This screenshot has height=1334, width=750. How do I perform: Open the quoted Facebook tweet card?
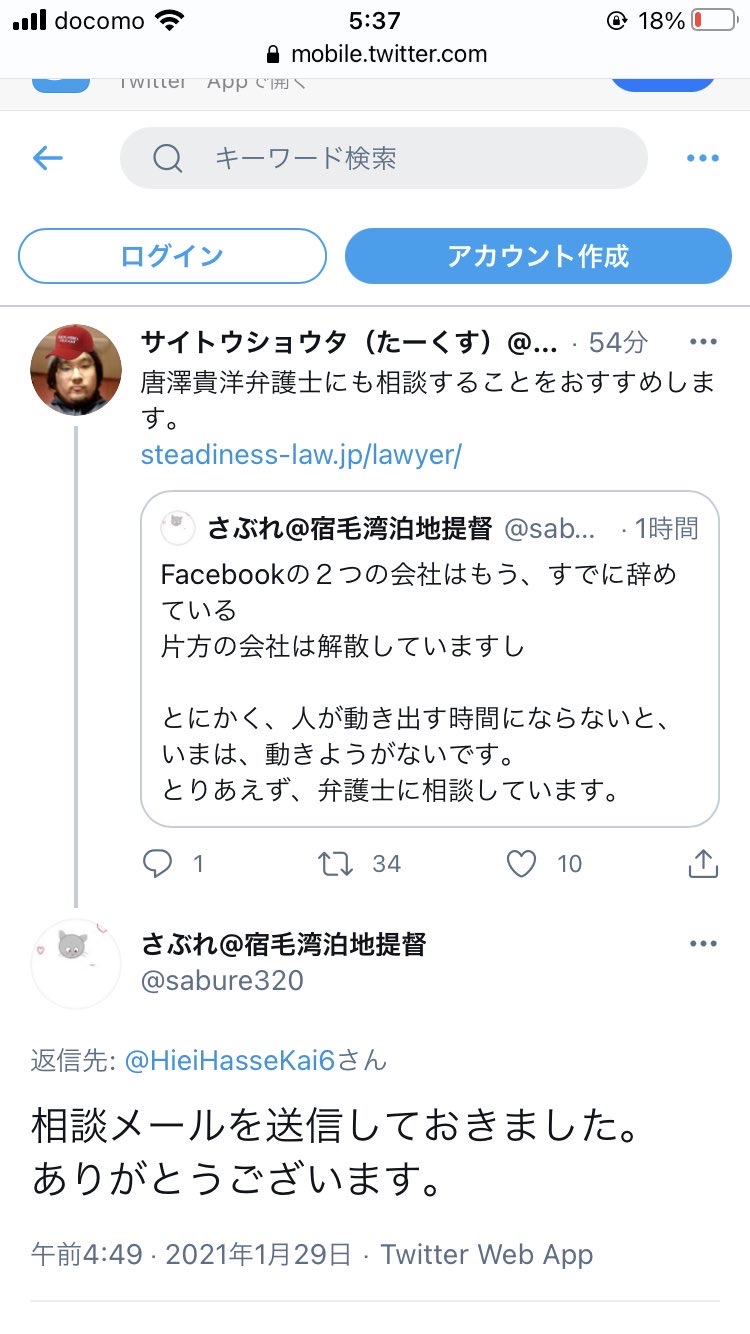(x=430, y=658)
